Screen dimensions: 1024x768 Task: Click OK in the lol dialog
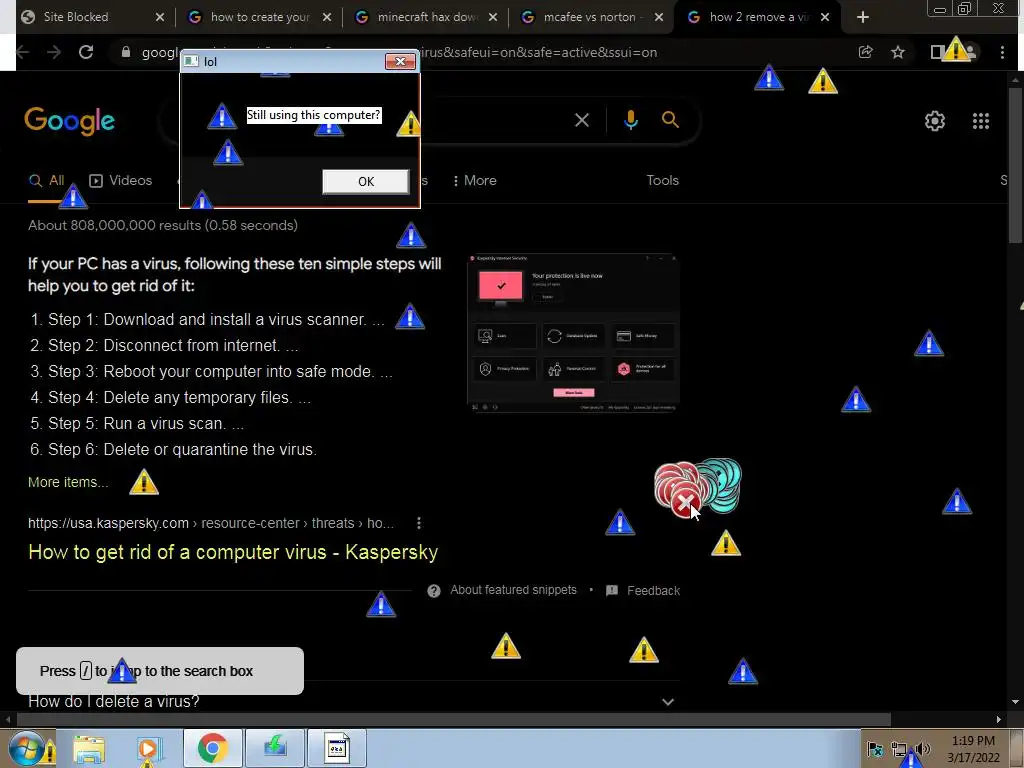[366, 182]
